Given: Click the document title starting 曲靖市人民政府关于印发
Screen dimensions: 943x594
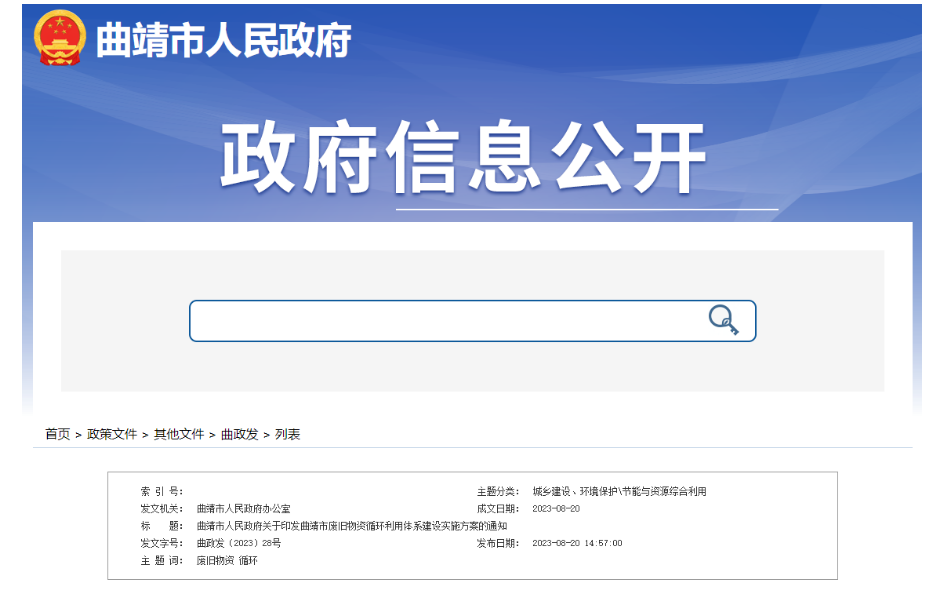Looking at the screenshot, I should [352, 526].
